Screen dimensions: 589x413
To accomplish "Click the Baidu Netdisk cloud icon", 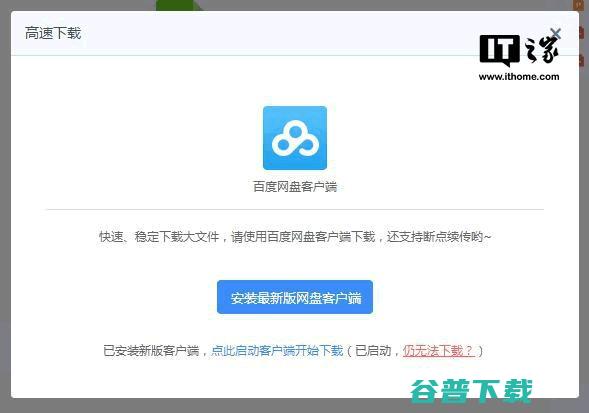I will pos(295,138).
